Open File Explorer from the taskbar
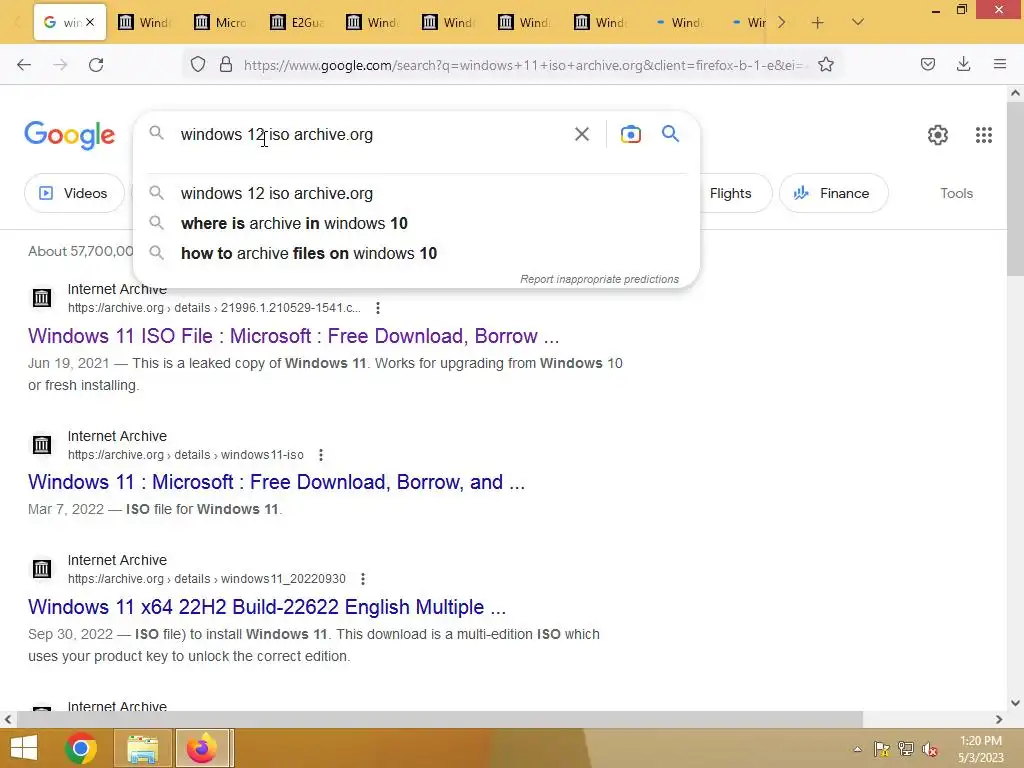Viewport: 1024px width, 768px height. pyautogui.click(x=142, y=748)
